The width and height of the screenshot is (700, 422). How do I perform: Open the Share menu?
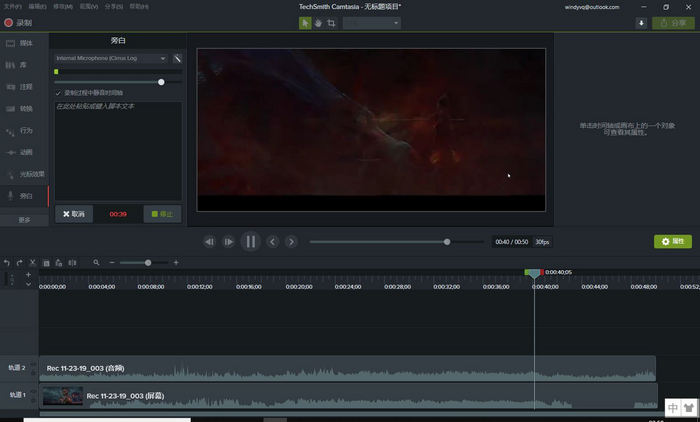(x=114, y=7)
